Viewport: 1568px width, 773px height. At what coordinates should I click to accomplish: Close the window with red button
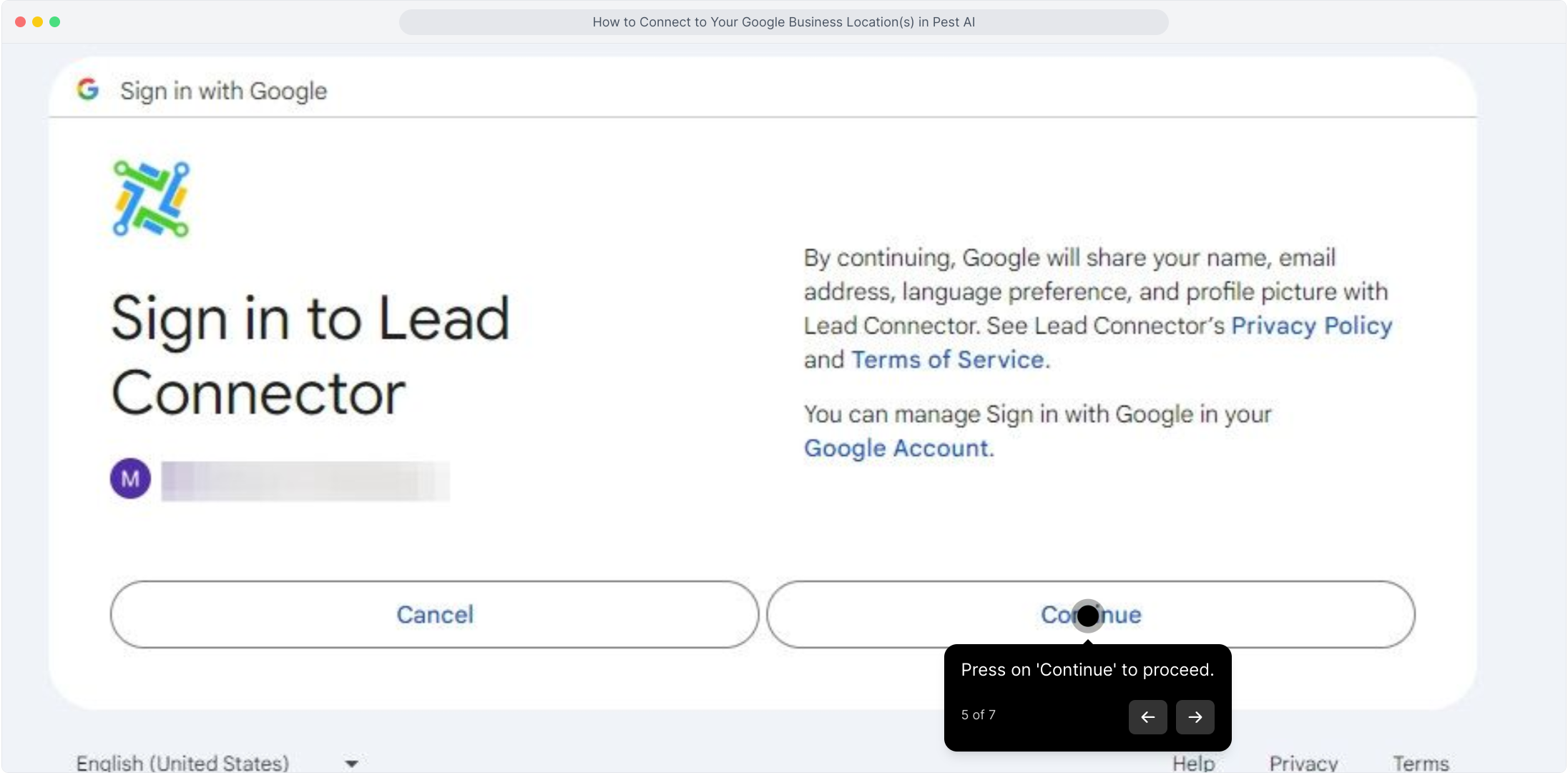(x=20, y=22)
